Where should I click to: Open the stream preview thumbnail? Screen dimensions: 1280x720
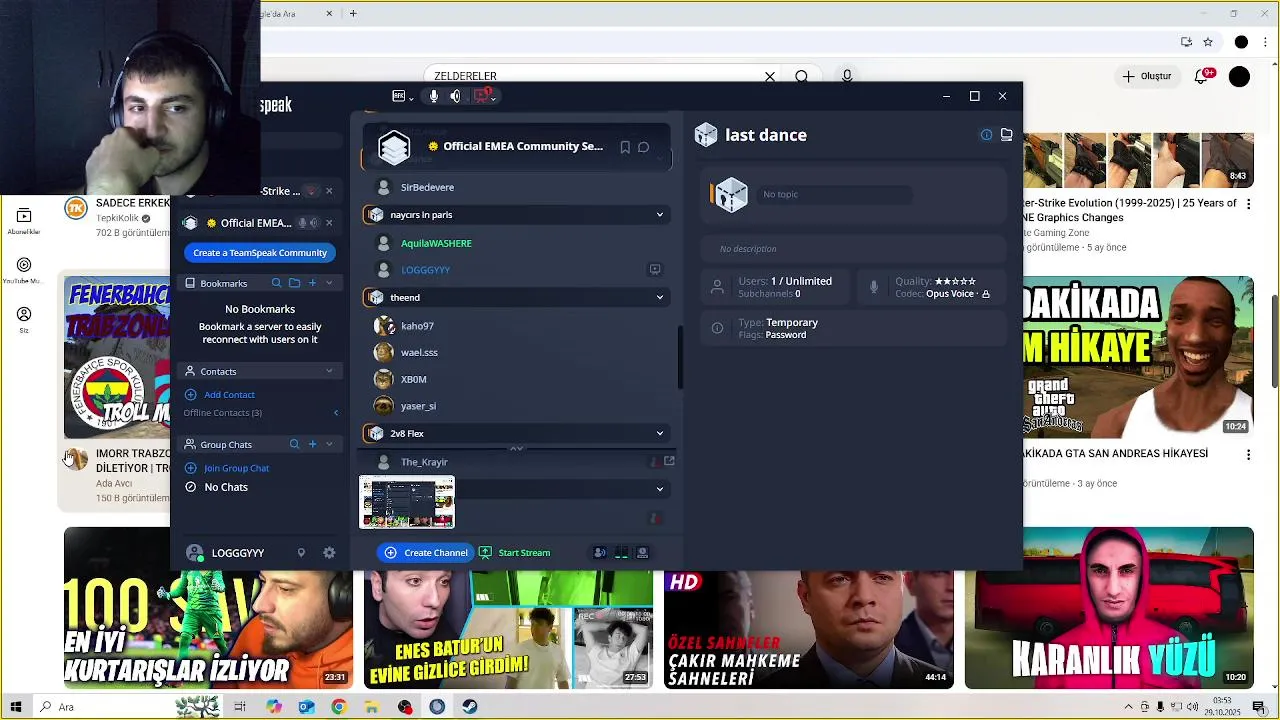407,503
